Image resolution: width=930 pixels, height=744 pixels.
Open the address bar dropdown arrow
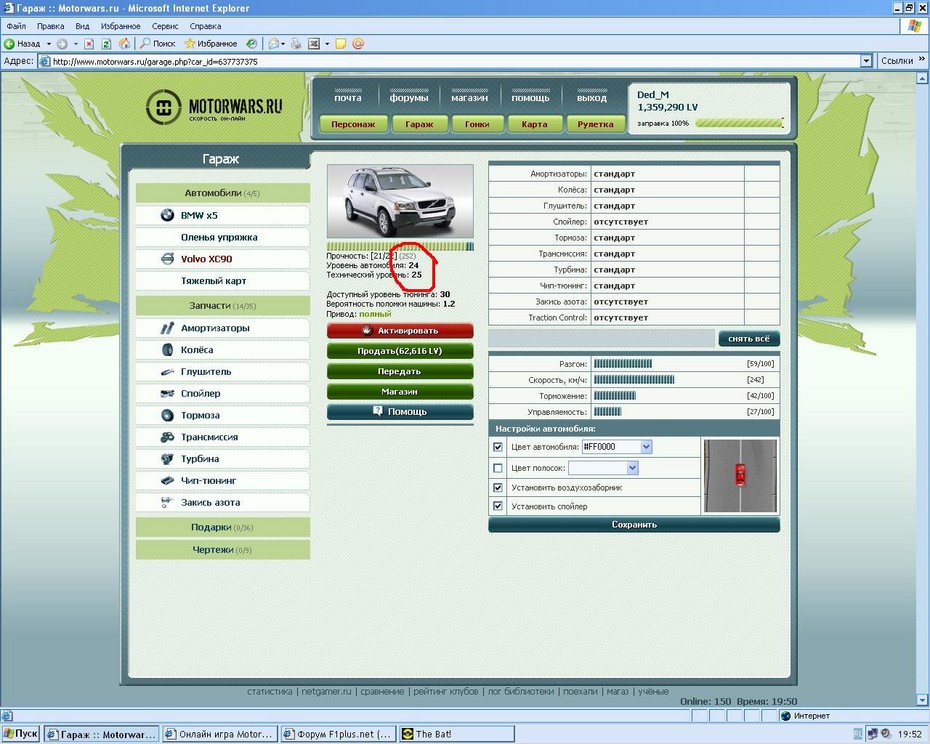pos(867,61)
